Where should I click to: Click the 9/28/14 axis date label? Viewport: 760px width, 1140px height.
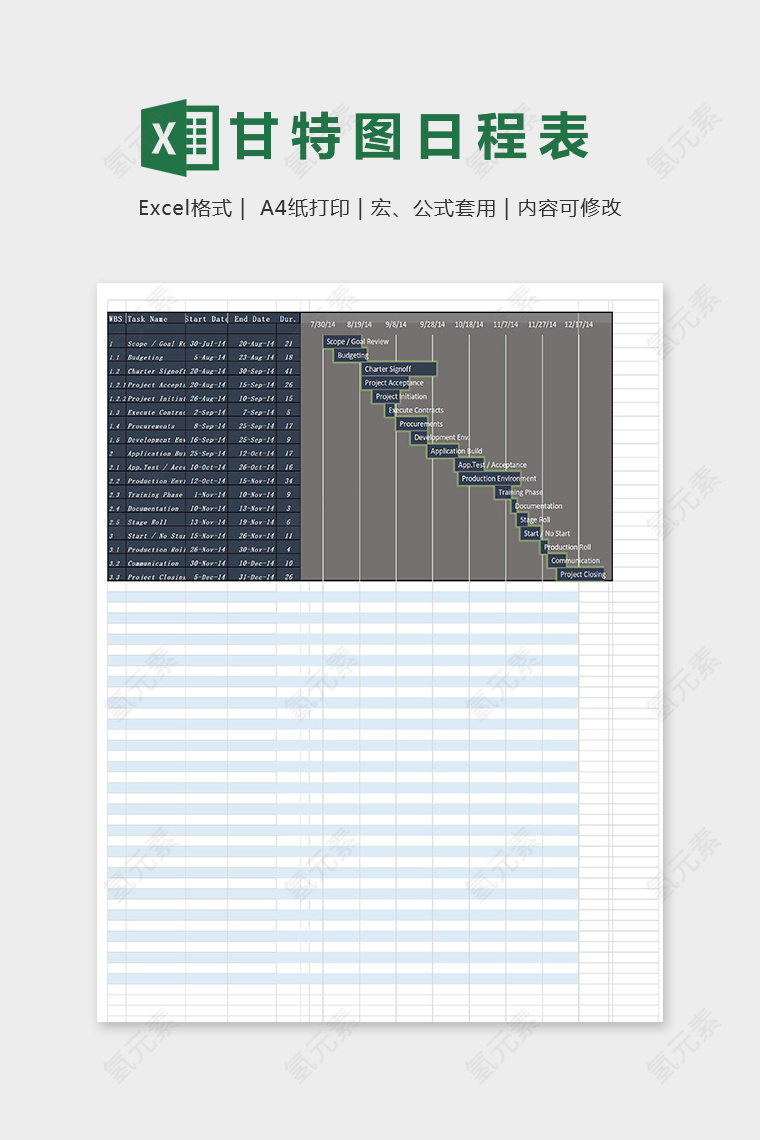(x=433, y=324)
